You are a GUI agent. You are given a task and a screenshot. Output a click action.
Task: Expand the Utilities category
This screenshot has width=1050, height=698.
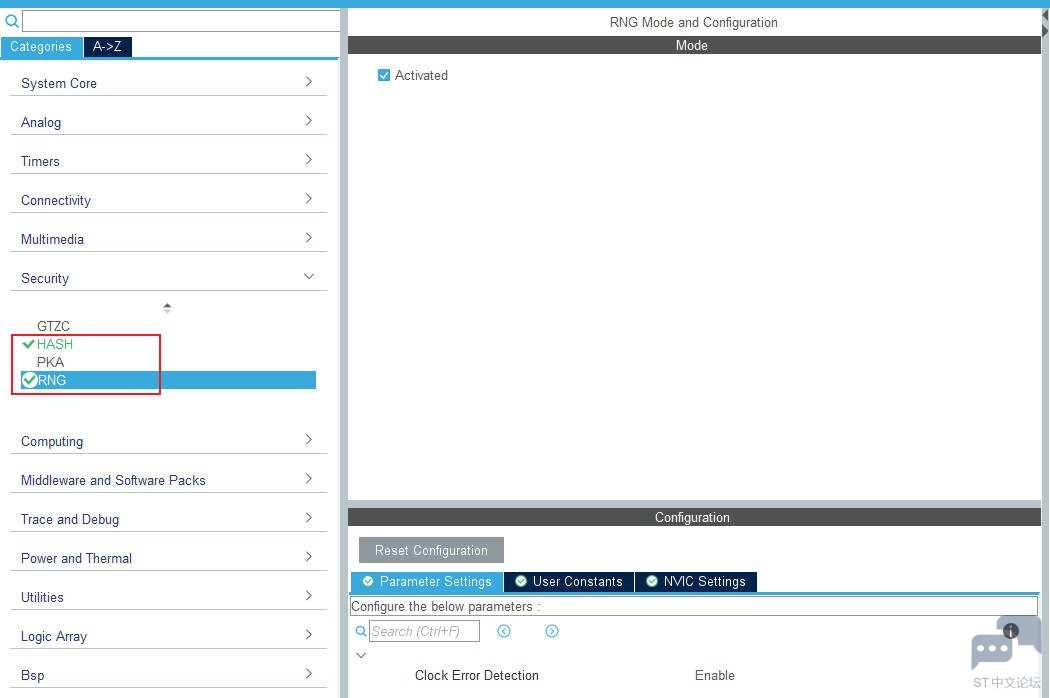click(x=167, y=596)
